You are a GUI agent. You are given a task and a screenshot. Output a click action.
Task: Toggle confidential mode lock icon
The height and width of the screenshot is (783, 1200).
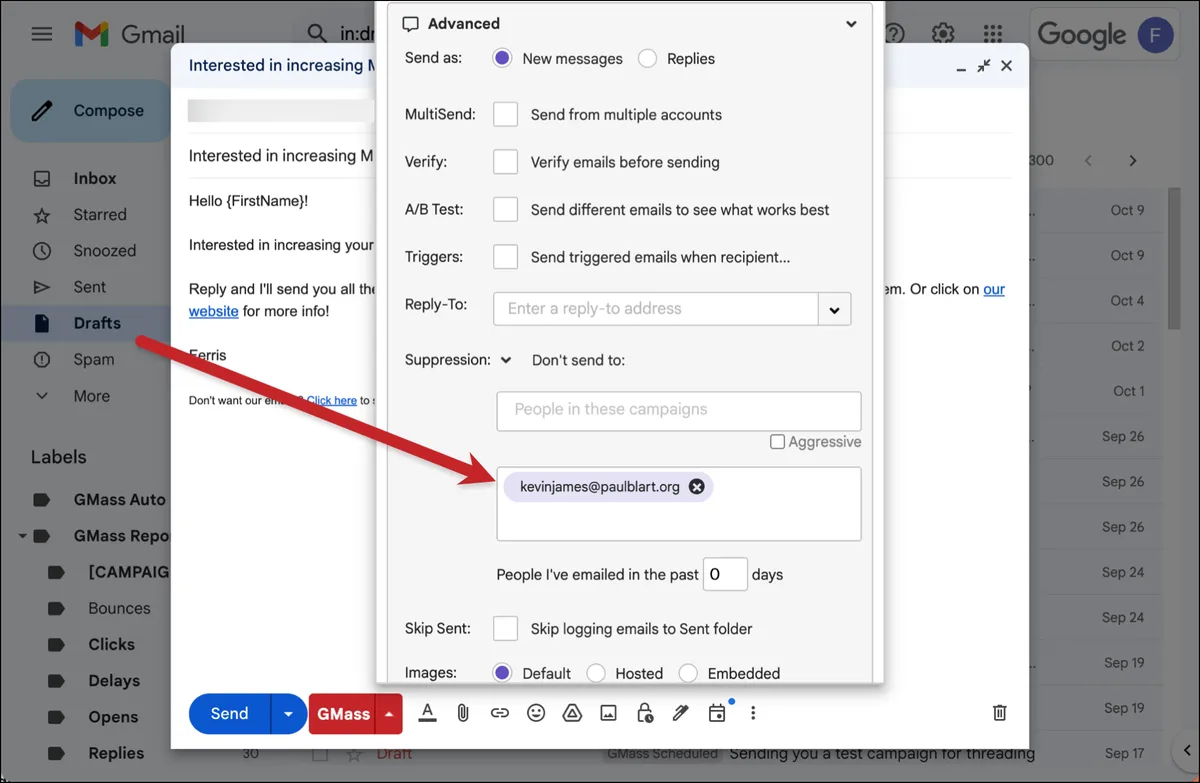pyautogui.click(x=645, y=713)
